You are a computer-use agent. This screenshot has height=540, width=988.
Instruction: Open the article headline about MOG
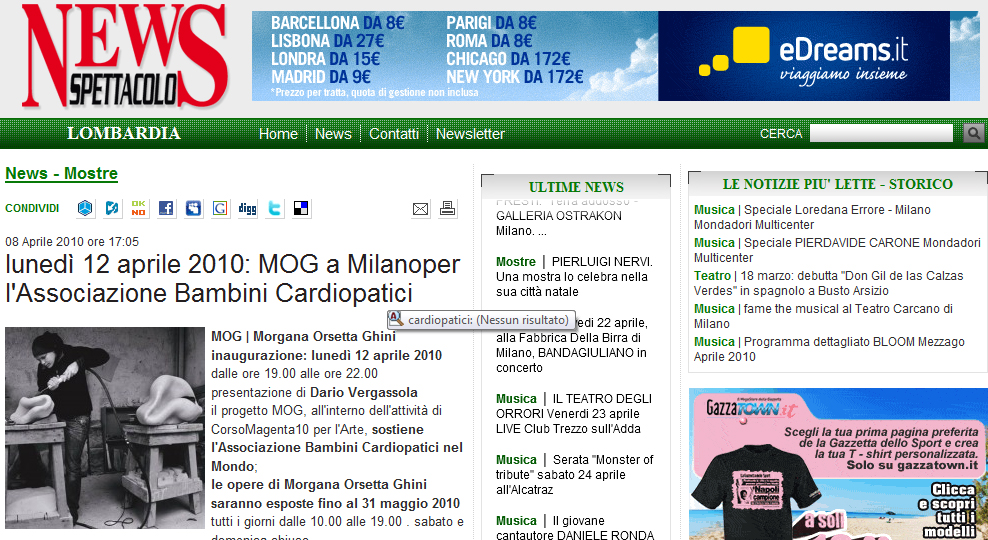[233, 279]
